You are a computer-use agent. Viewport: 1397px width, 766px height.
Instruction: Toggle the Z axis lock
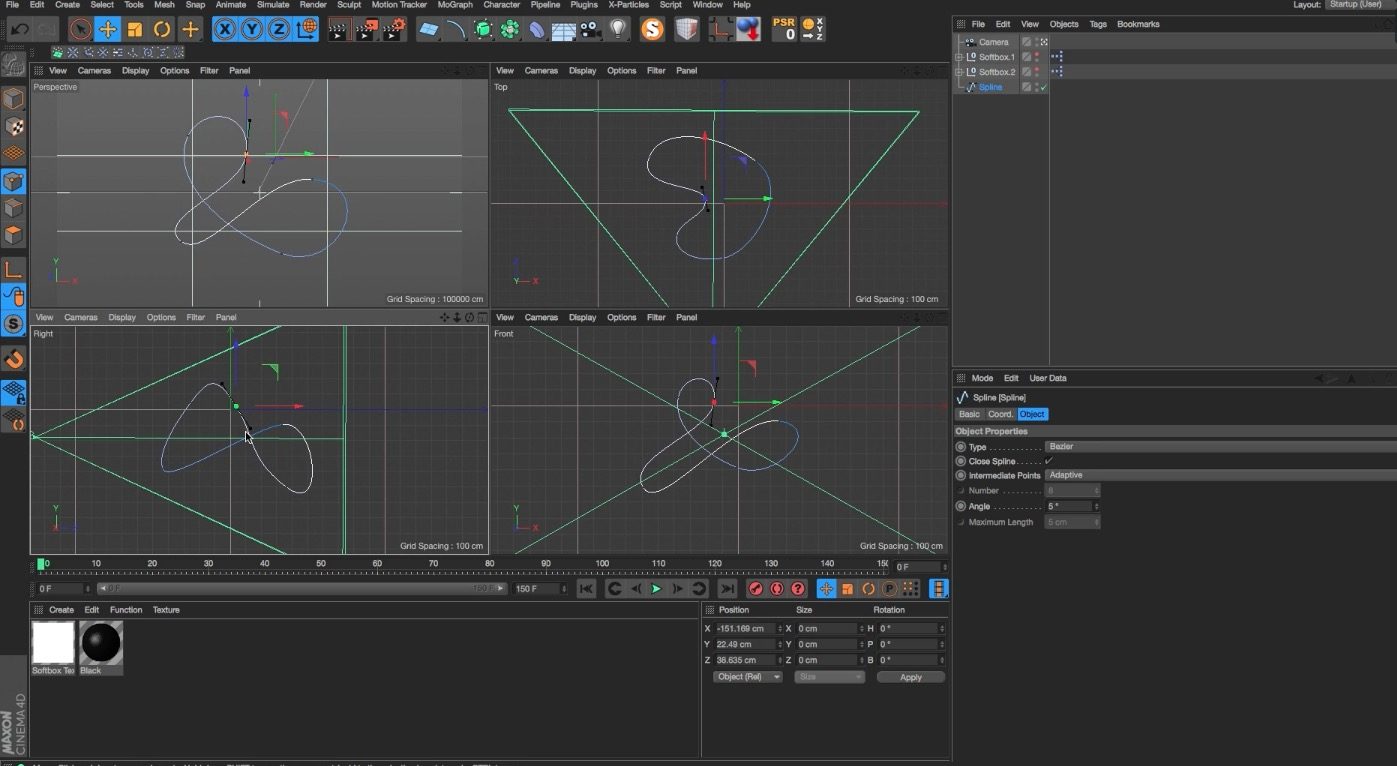point(279,29)
